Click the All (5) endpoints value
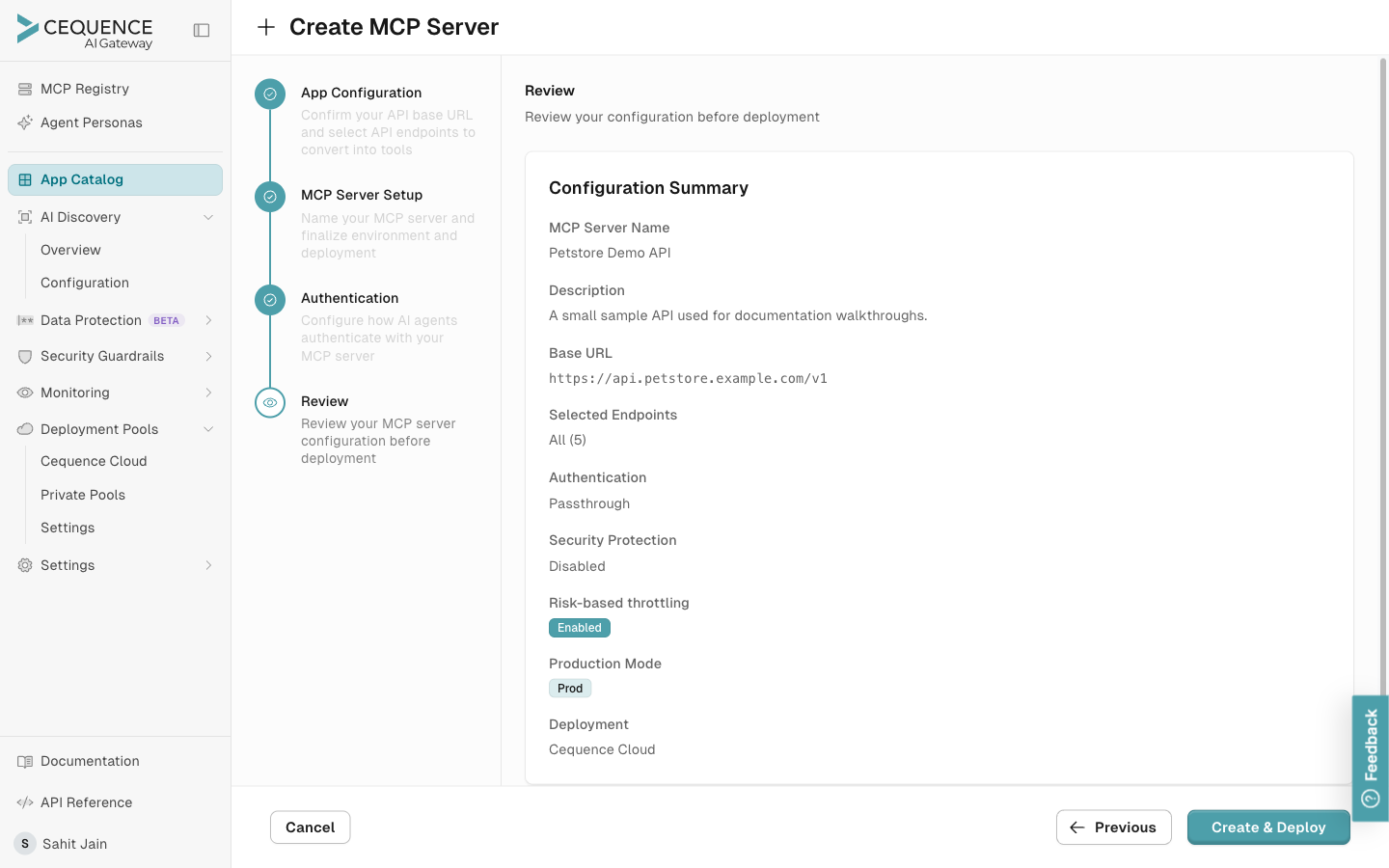The height and width of the screenshot is (868, 1389). tap(567, 440)
